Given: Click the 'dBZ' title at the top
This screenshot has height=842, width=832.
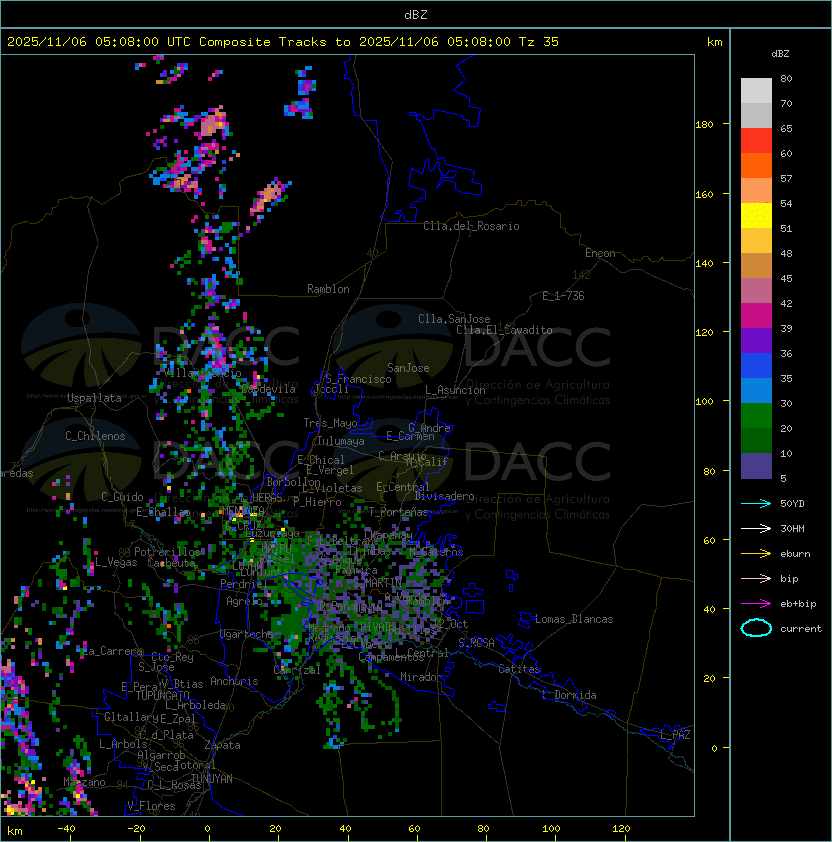Looking at the screenshot, I should [x=416, y=15].
